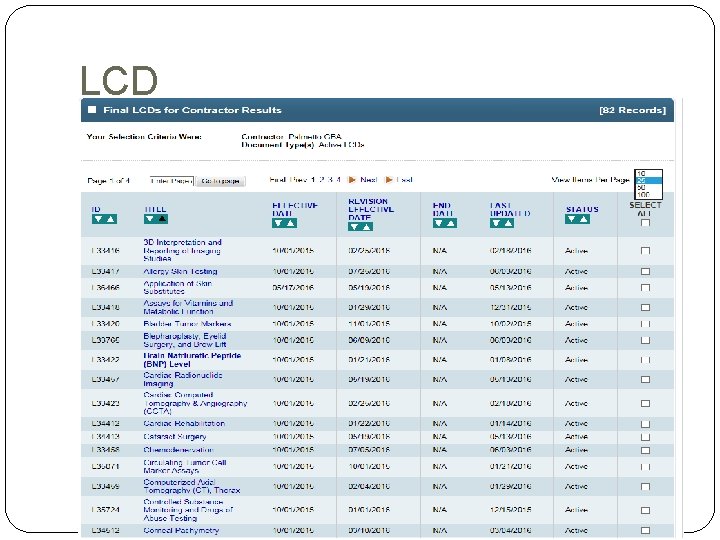
Task: Choose 100 in items per page list
Action: pyautogui.click(x=648, y=194)
